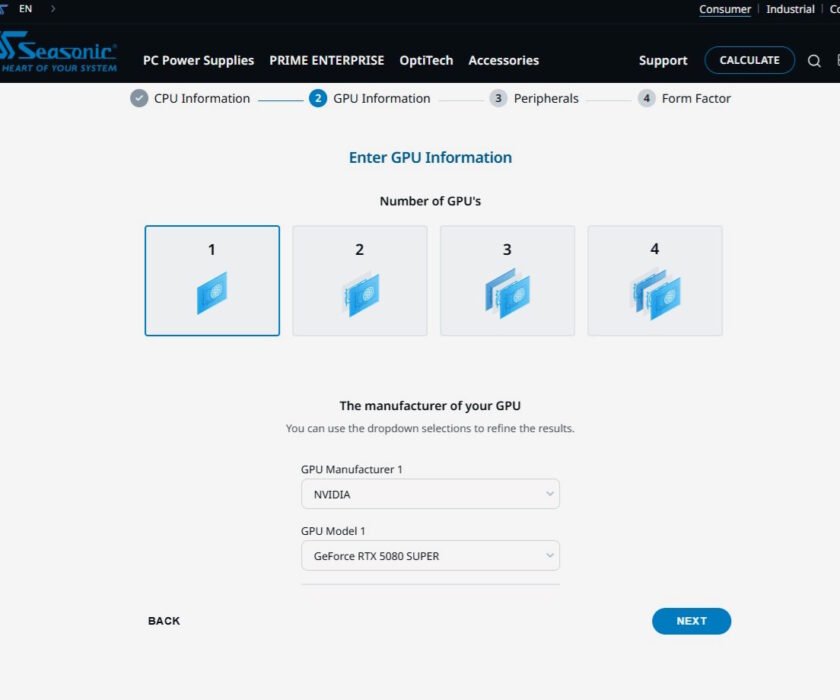Click the GPU Model 1 label

(x=333, y=531)
